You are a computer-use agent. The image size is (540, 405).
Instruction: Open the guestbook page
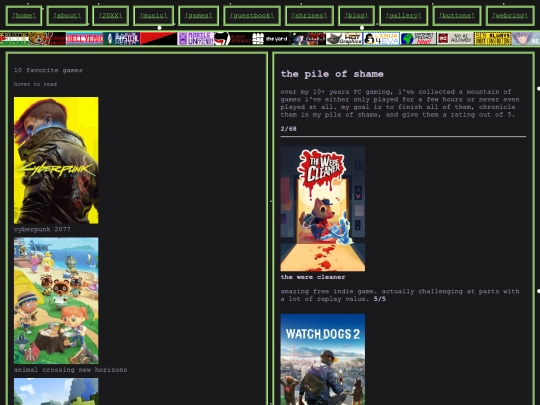[x=252, y=16]
